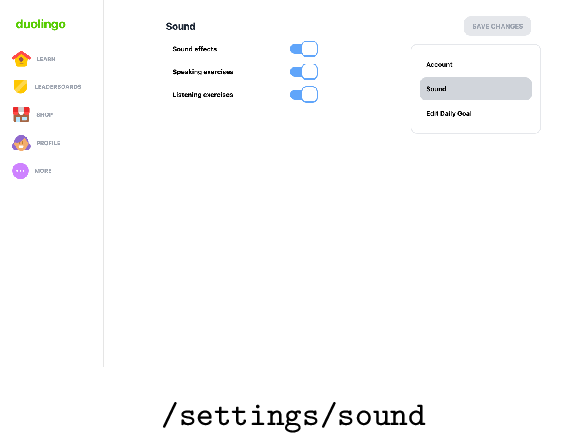Click the More text label
The height and width of the screenshot is (433, 587).
coord(43,171)
